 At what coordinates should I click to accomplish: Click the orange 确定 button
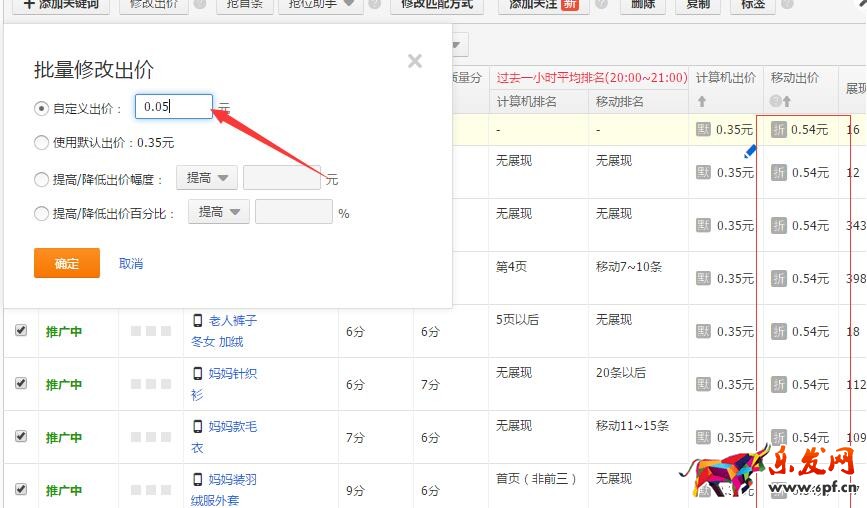pyautogui.click(x=67, y=263)
